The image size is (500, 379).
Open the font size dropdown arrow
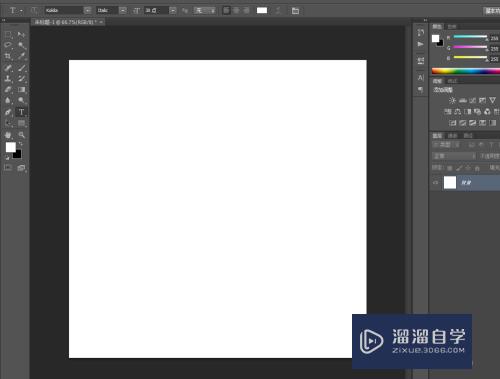click(x=172, y=10)
